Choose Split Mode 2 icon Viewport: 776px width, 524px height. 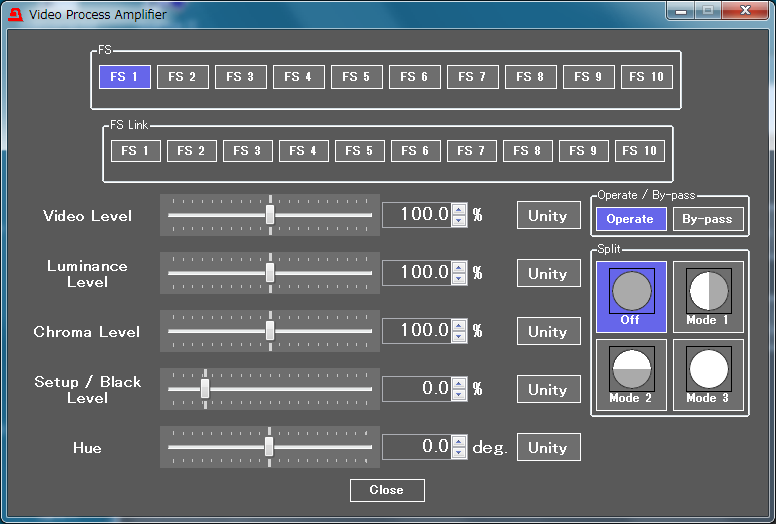coord(630,368)
